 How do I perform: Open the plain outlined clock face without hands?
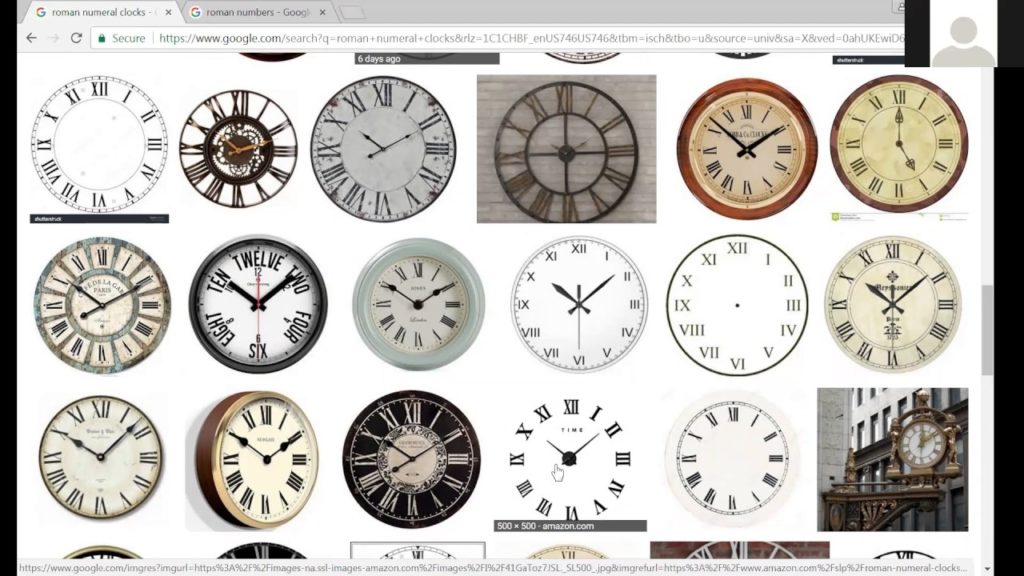(x=737, y=305)
